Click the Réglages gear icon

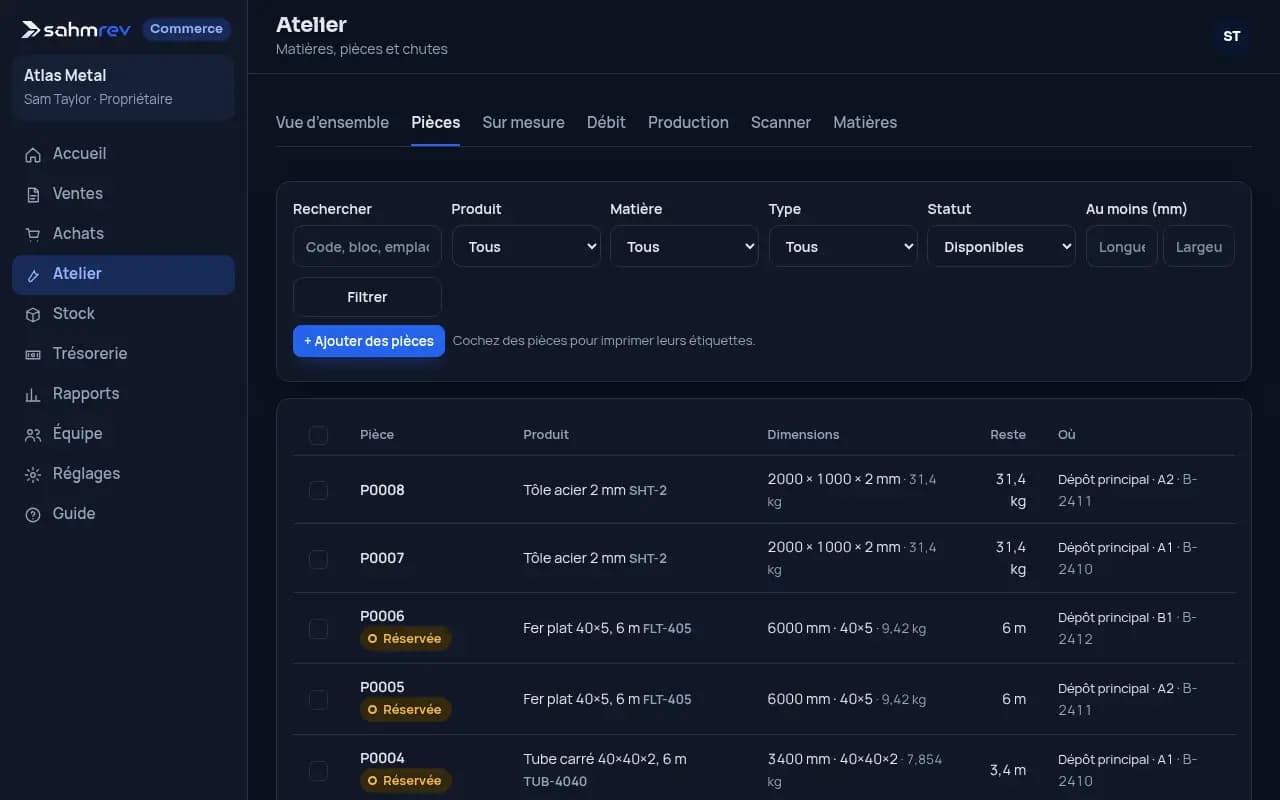click(x=33, y=474)
